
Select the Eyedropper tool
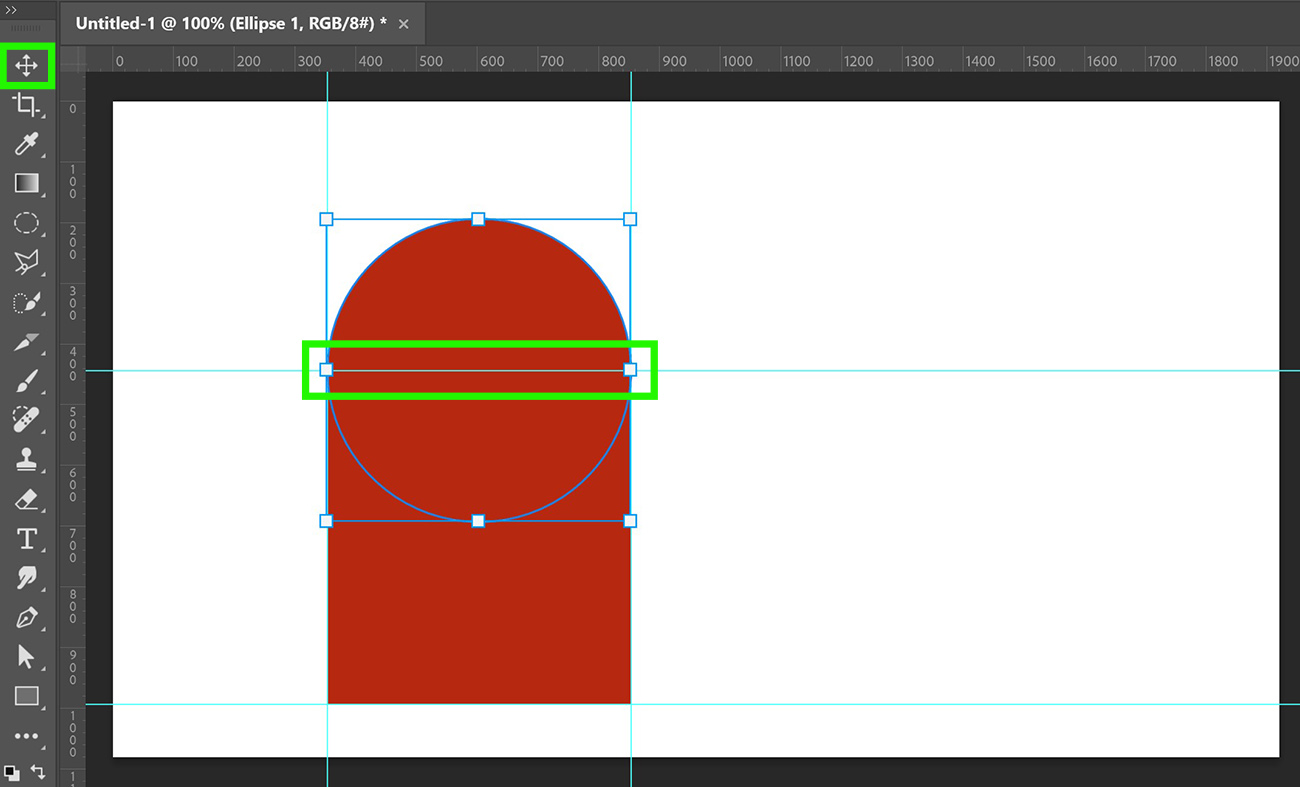27,145
